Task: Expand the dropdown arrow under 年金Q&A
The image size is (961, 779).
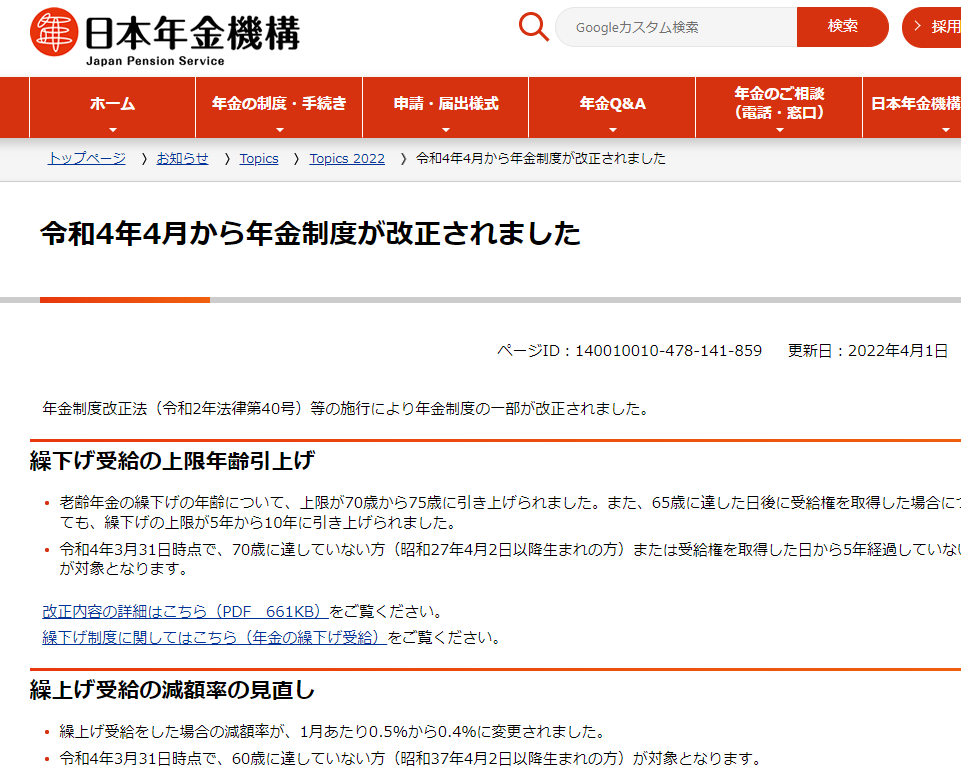Action: 612,130
